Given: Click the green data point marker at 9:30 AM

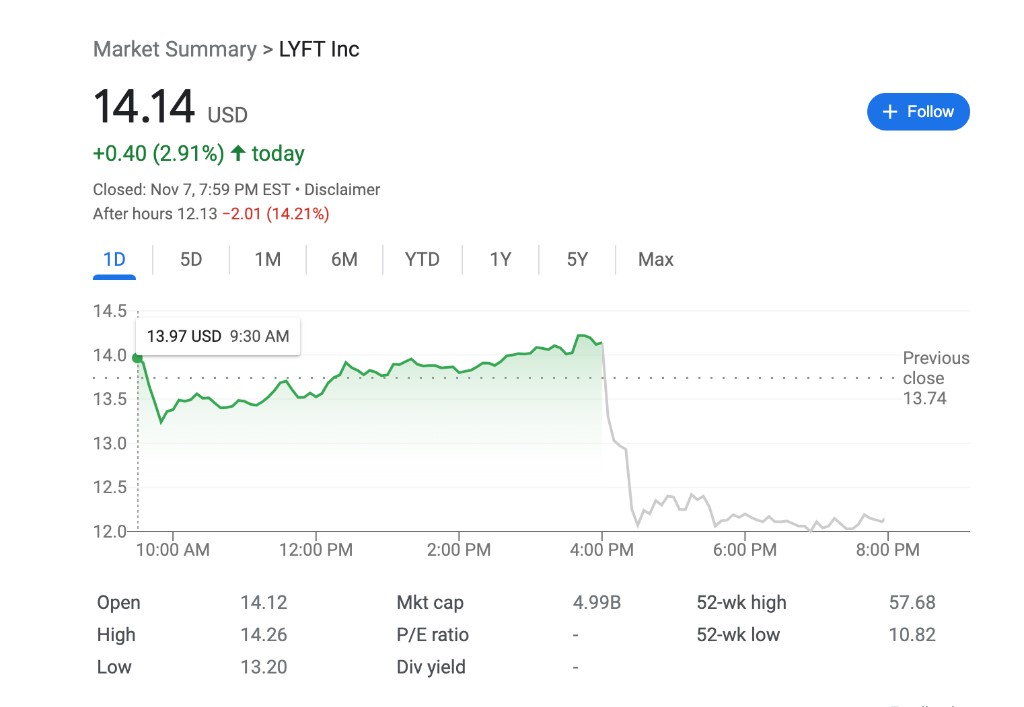Looking at the screenshot, I should (x=138, y=357).
